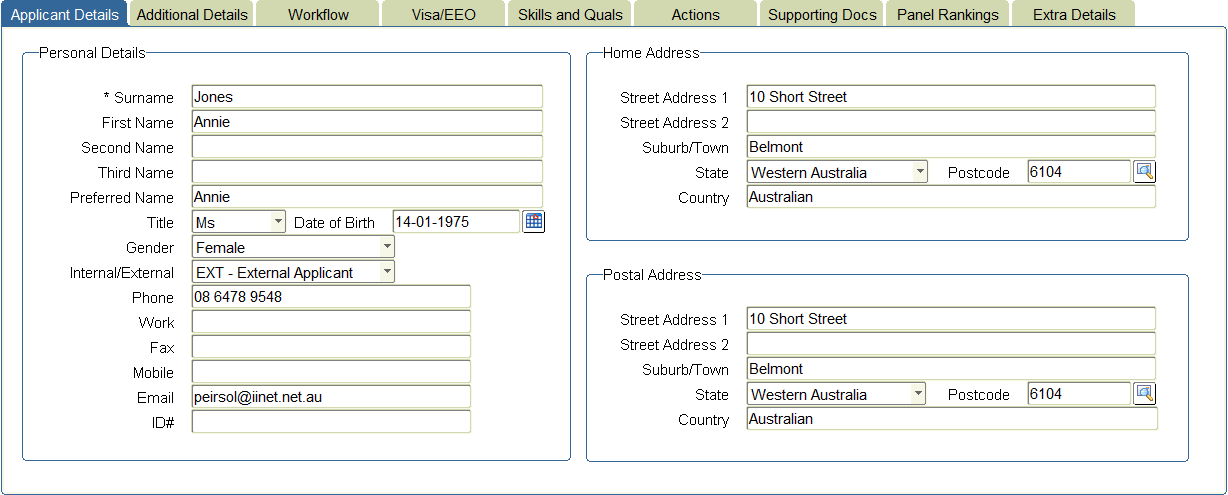Open the Supporting Docs tab

click(822, 14)
